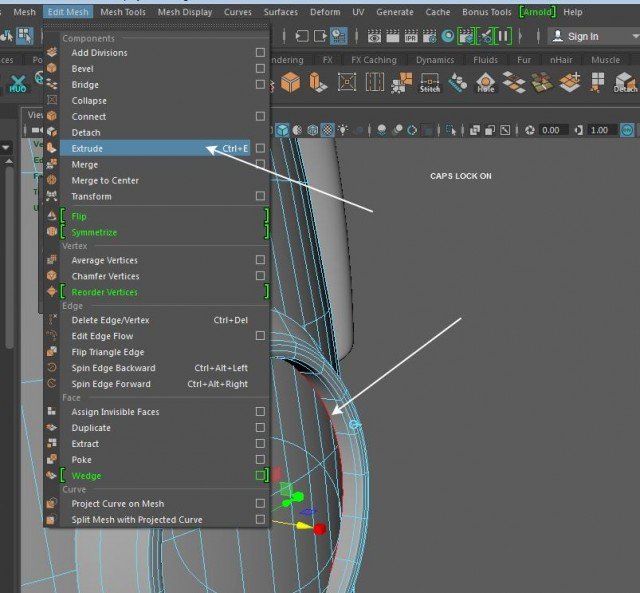The width and height of the screenshot is (640, 593).
Task: Open the Bevel option box
Action: point(260,69)
